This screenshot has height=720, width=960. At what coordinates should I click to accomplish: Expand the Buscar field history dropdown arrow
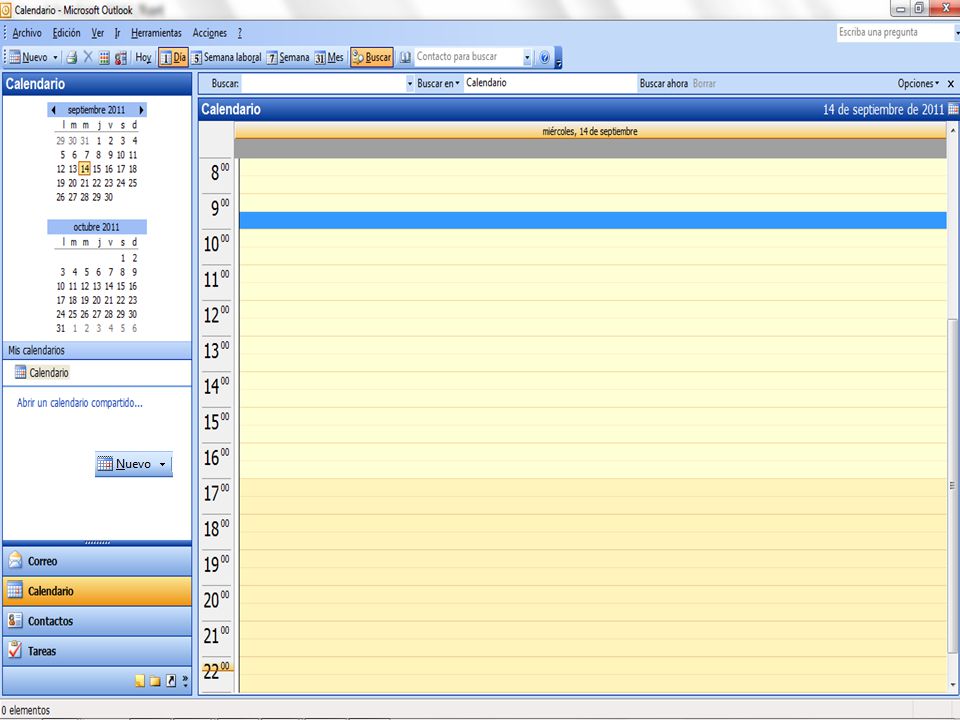click(x=410, y=83)
